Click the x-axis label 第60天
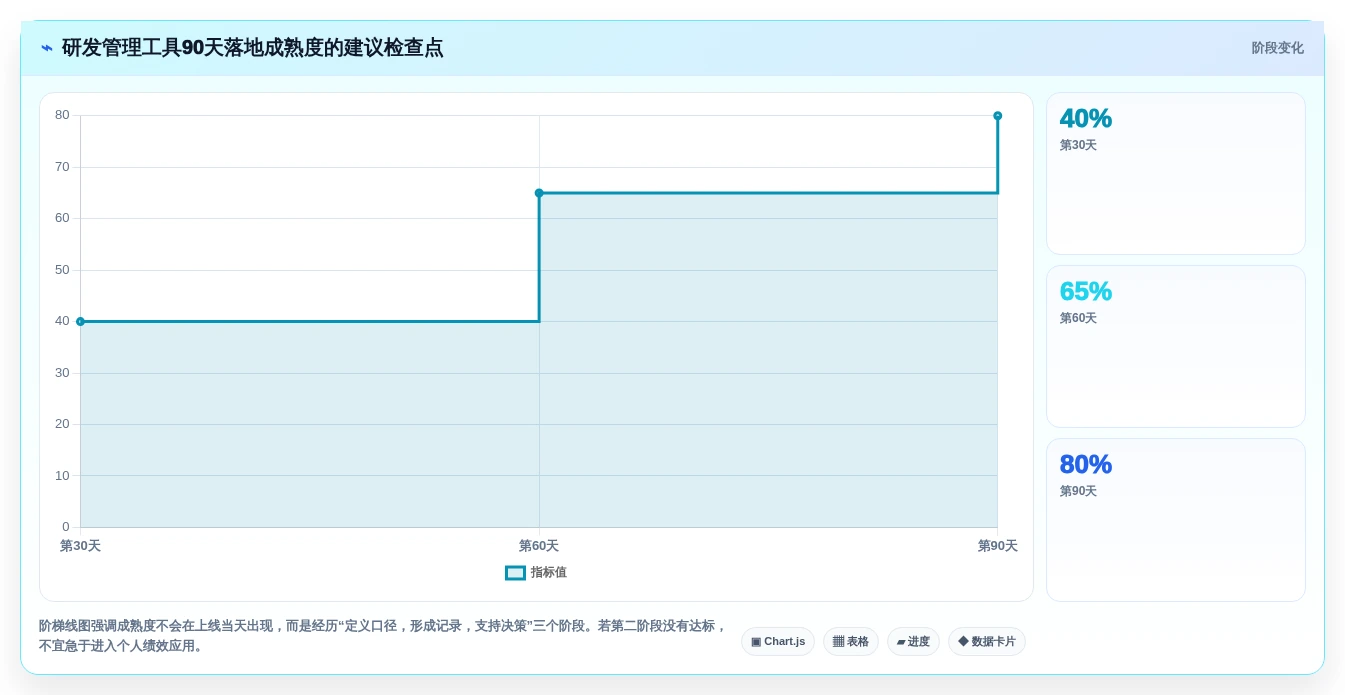Viewport: 1345px width, 695px height. click(539, 546)
